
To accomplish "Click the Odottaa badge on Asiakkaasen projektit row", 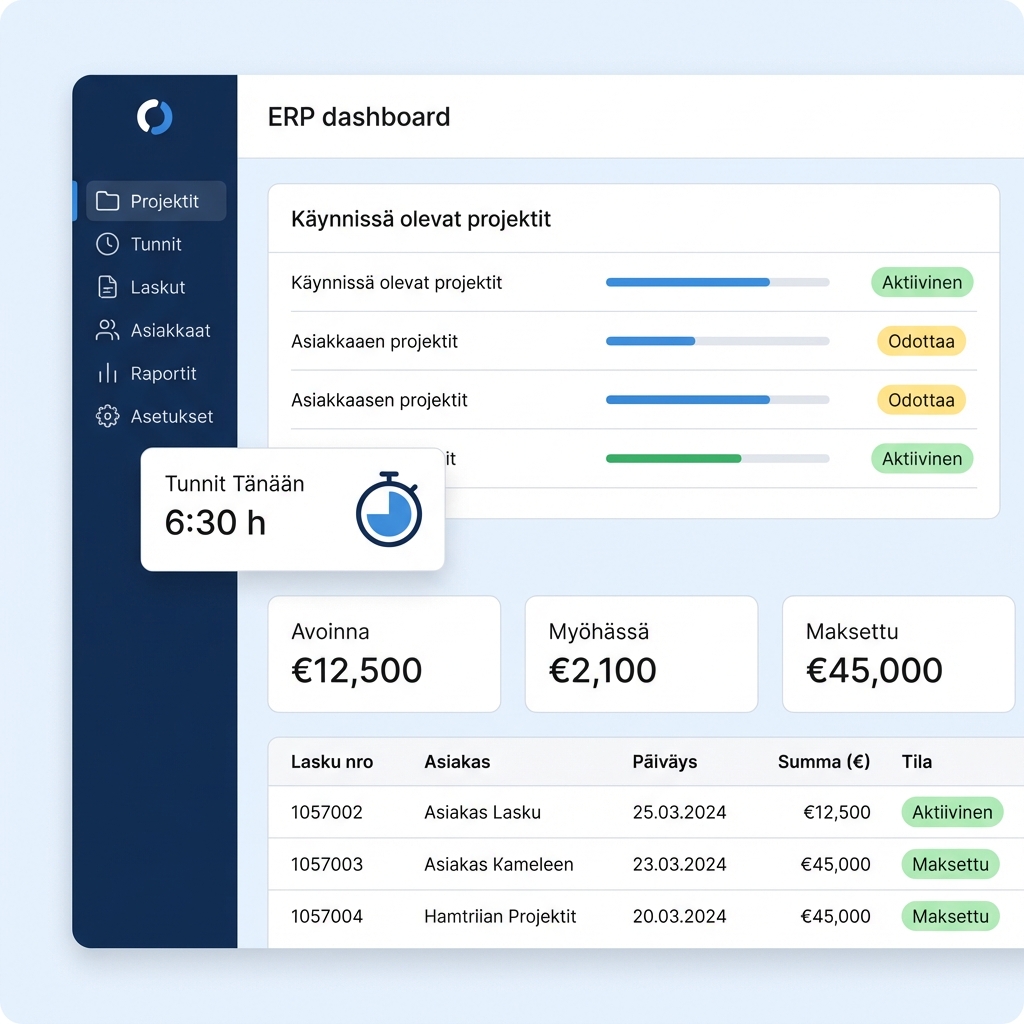I will pyautogui.click(x=921, y=400).
